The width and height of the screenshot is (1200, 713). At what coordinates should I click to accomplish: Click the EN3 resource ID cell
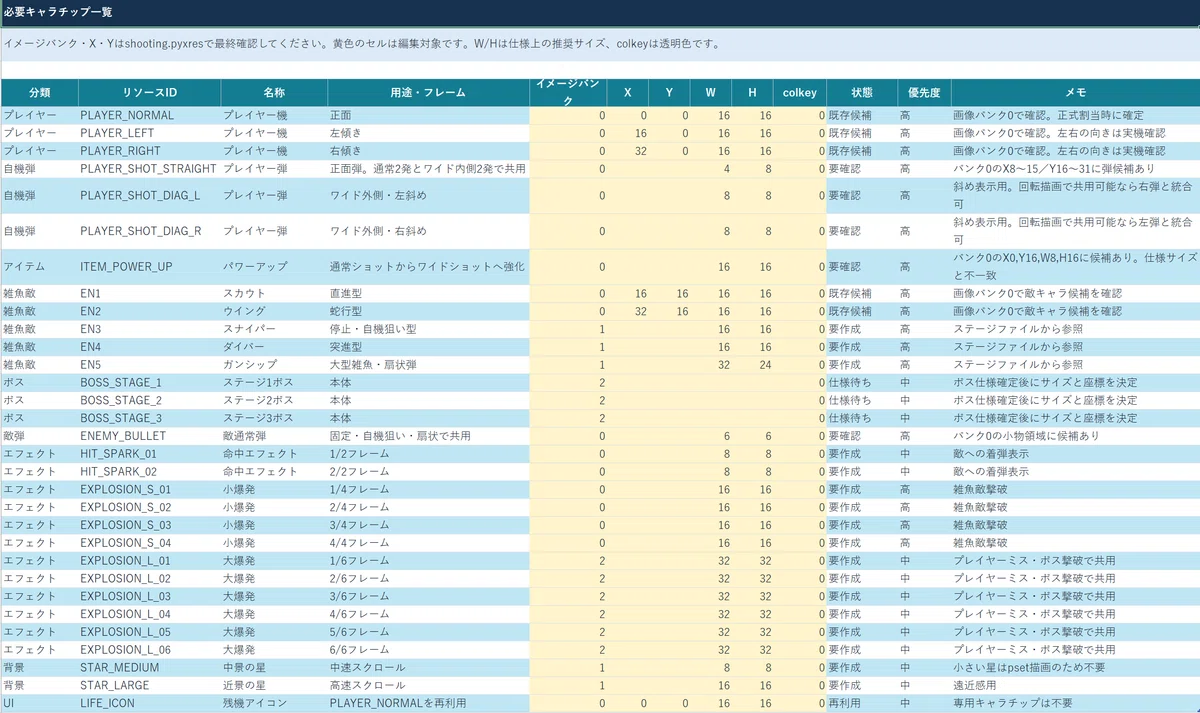(149, 329)
